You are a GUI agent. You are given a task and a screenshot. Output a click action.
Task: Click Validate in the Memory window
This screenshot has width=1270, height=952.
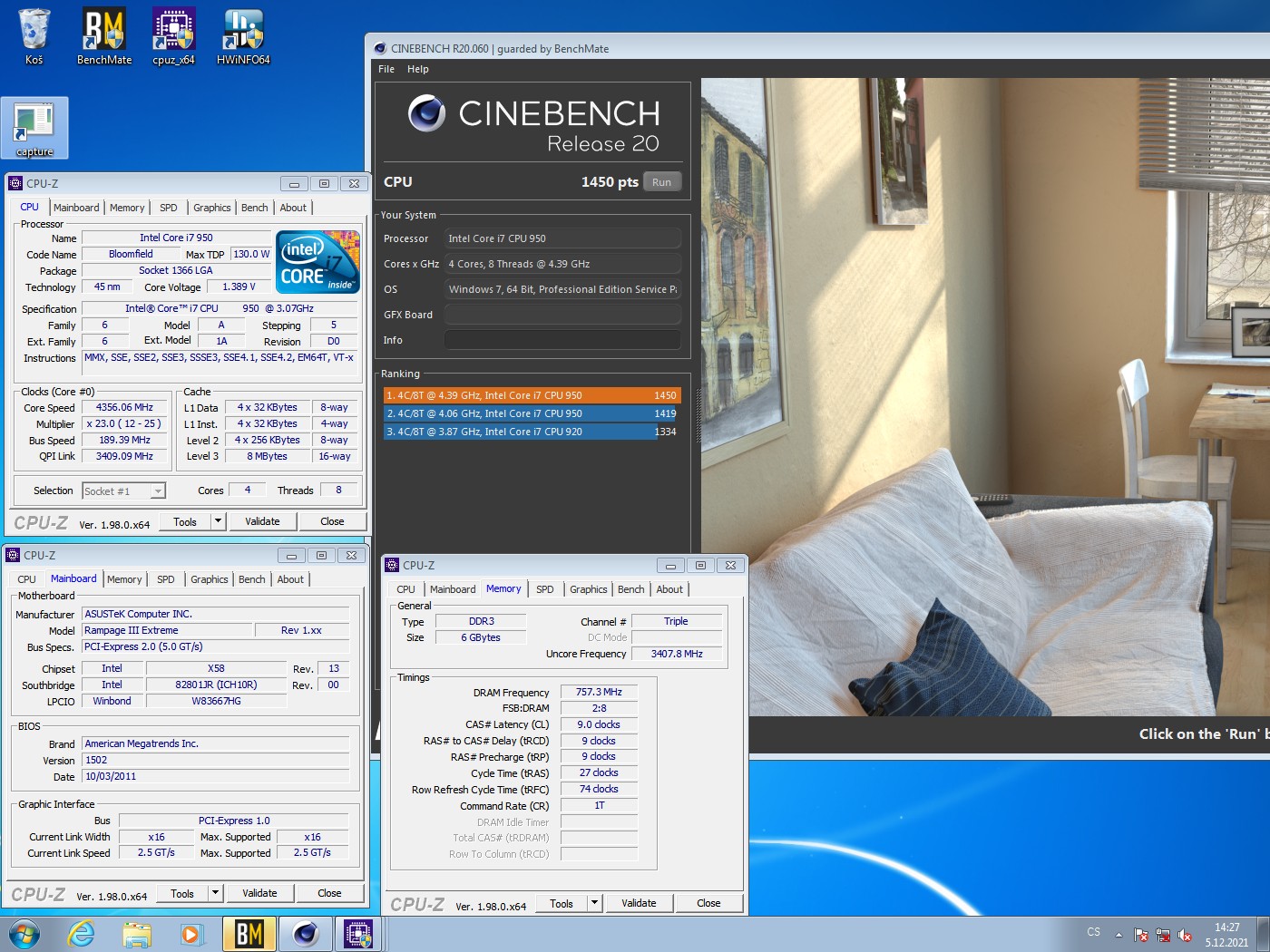639,903
